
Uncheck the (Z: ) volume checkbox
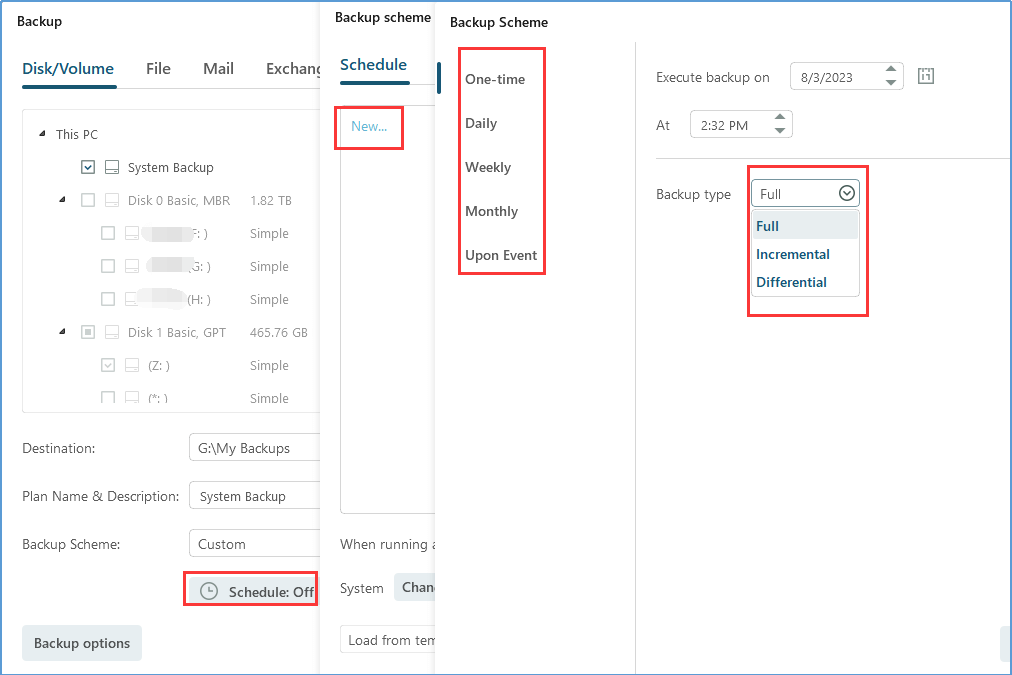click(x=108, y=365)
